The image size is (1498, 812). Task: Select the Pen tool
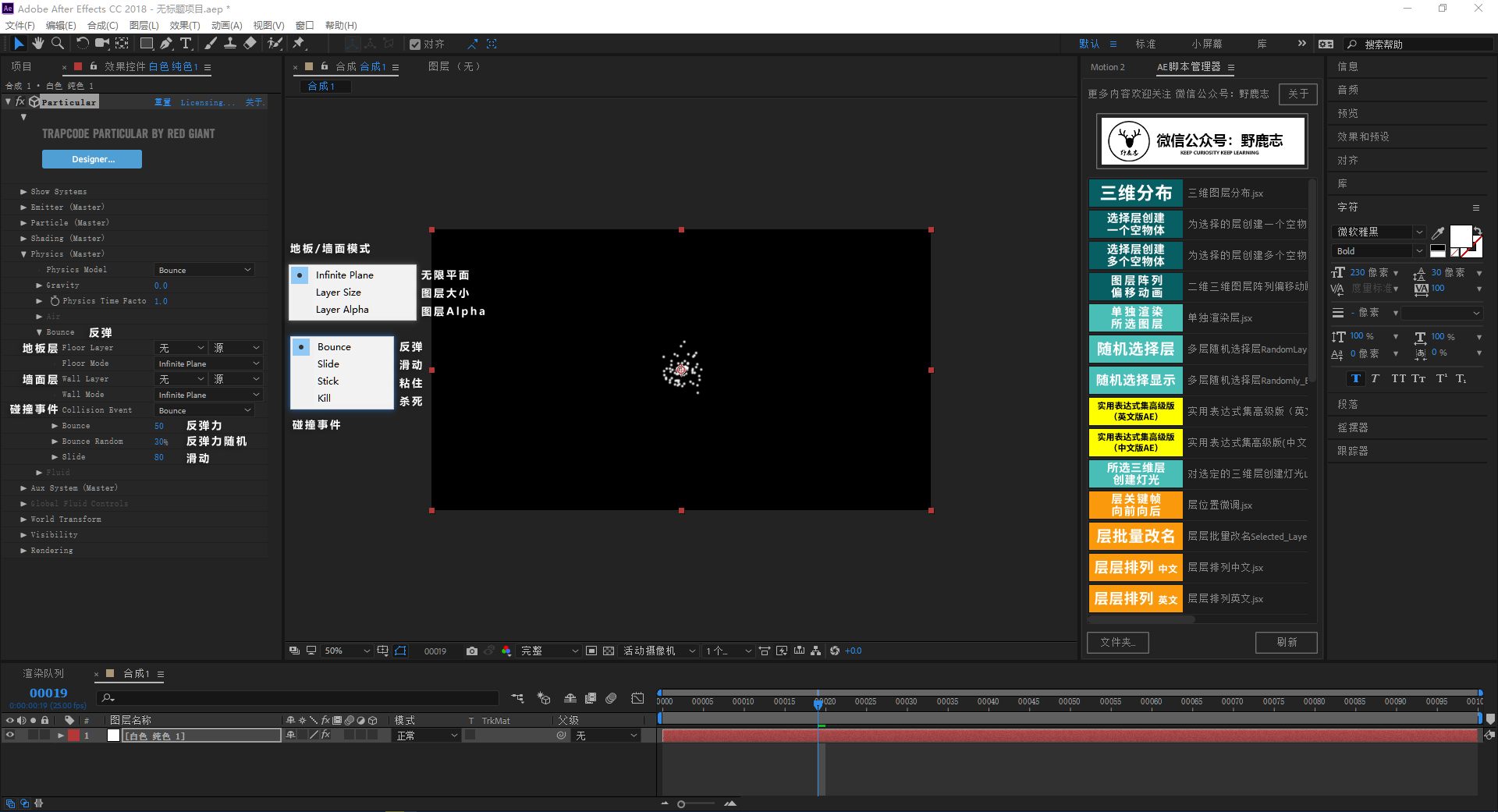click(166, 44)
